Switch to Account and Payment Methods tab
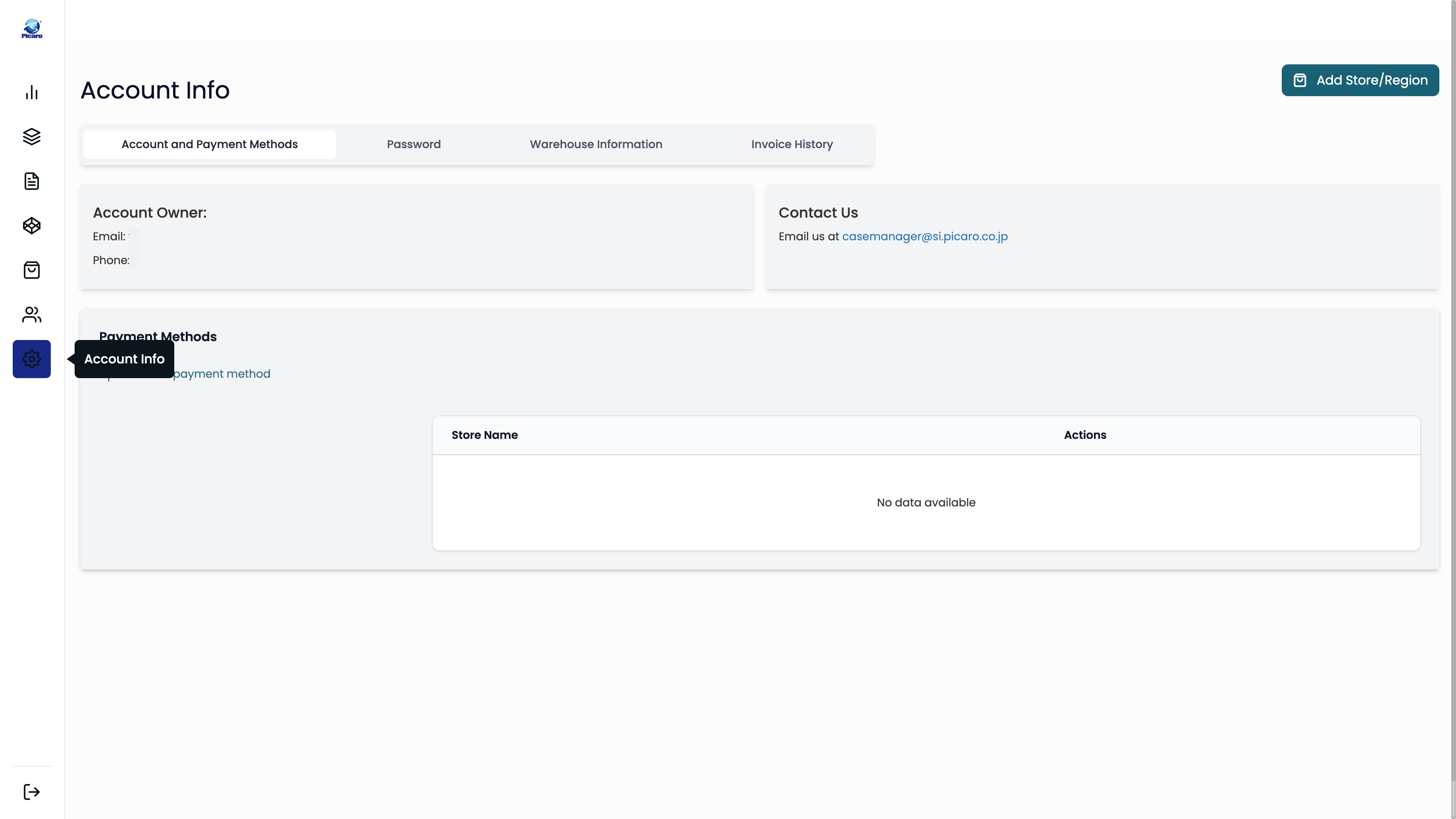The width and height of the screenshot is (1456, 819). (210, 144)
